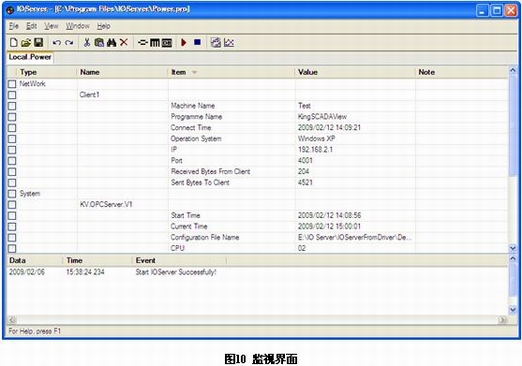Tick the checkbox for the Client1 row
Viewport: 522px width, 366px height.
12,95
